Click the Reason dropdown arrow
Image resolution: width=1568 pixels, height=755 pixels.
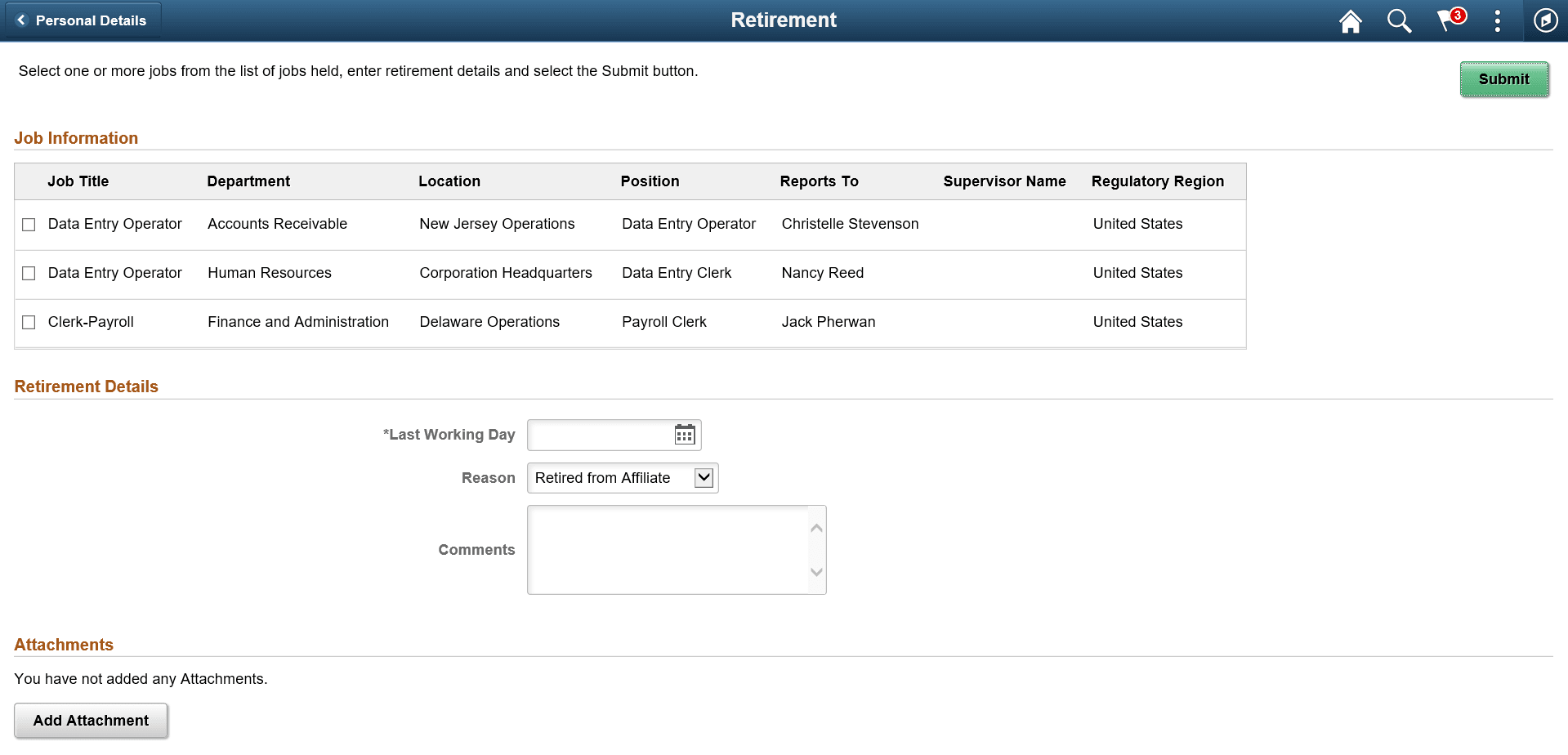pyautogui.click(x=703, y=478)
